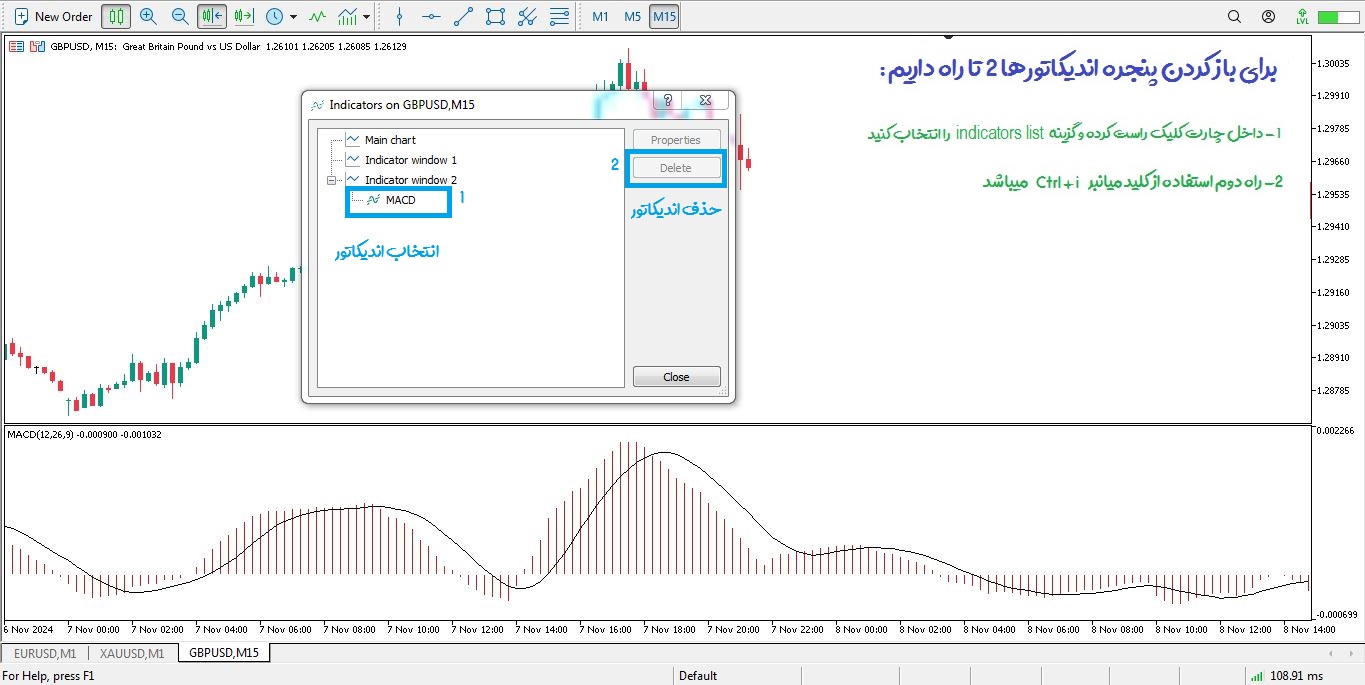Switch timeframe to M5

(632, 16)
